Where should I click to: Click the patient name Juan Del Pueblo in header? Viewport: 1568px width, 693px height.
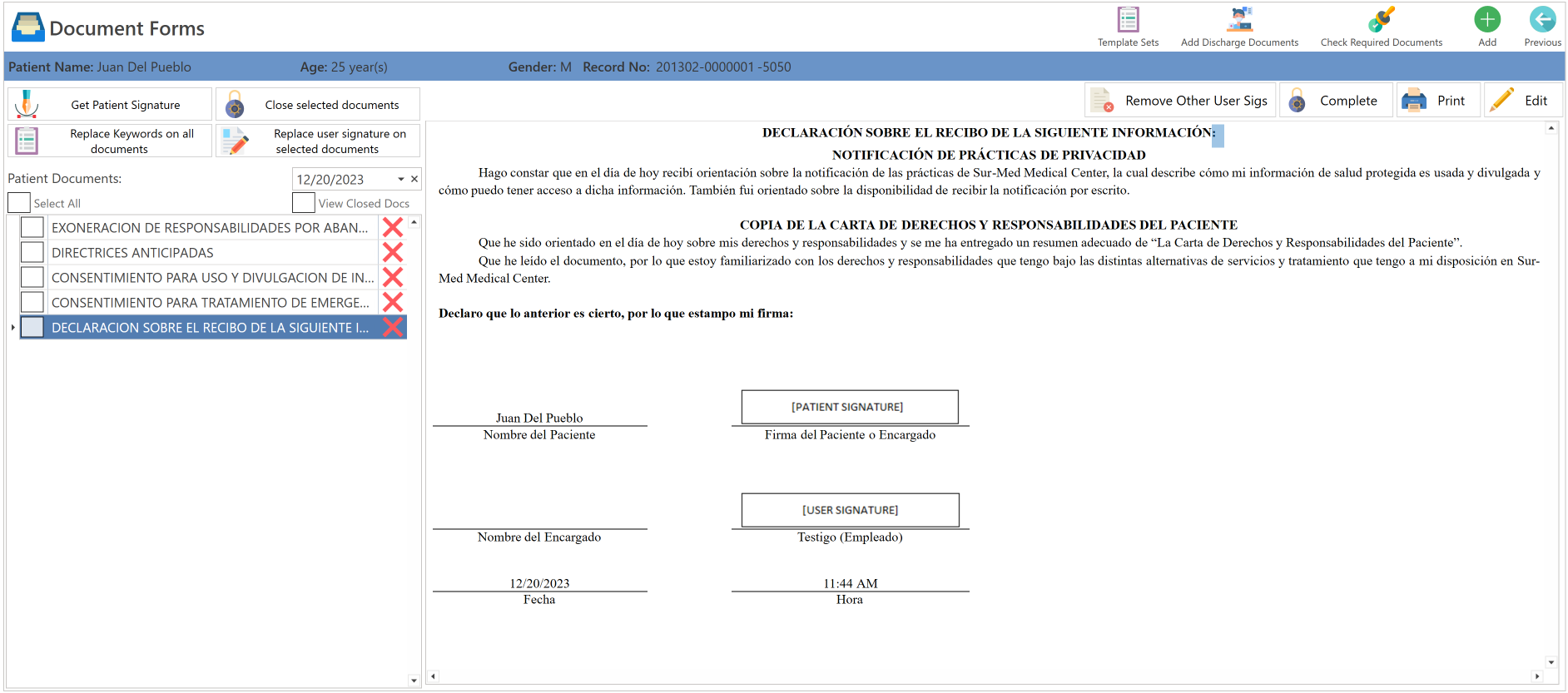tap(144, 67)
